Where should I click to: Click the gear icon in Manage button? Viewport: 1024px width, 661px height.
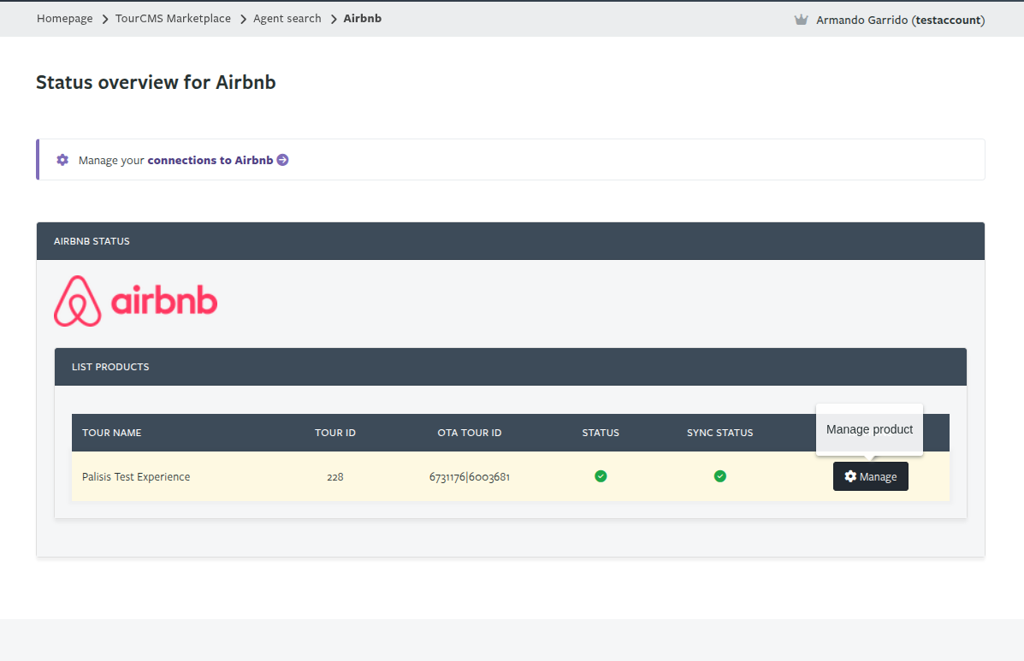pyautogui.click(x=850, y=476)
